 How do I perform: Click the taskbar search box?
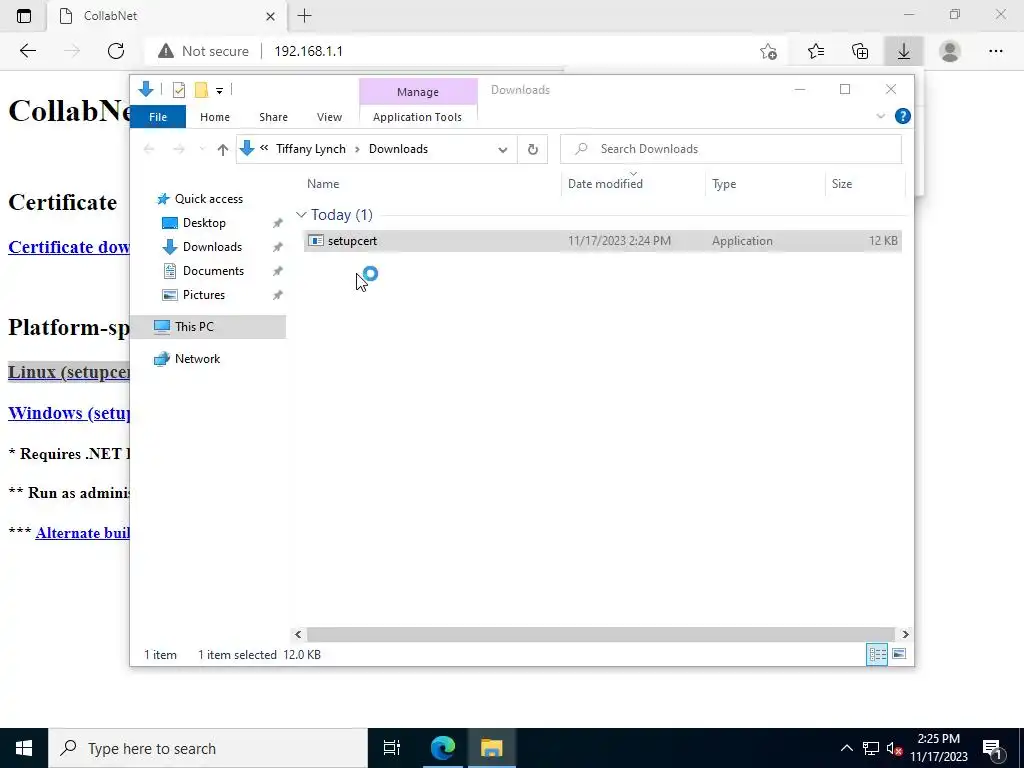tap(208, 748)
